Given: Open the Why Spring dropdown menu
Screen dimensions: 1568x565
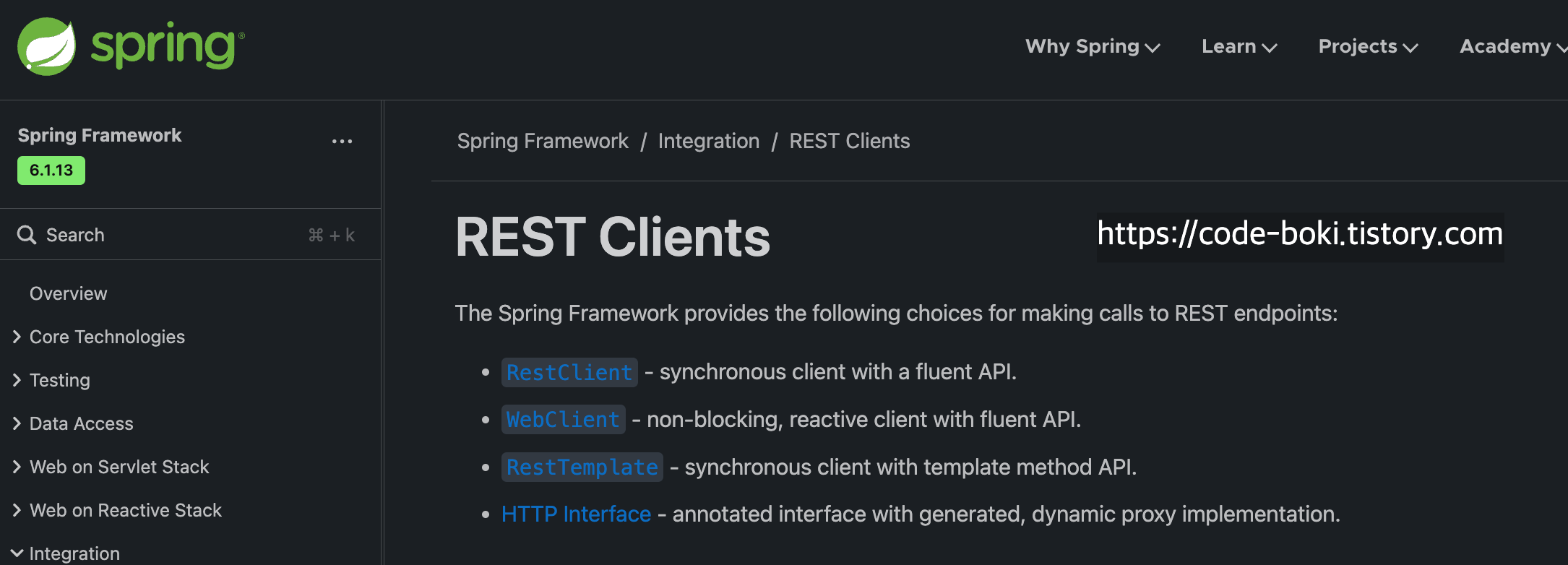Looking at the screenshot, I should (x=1093, y=46).
